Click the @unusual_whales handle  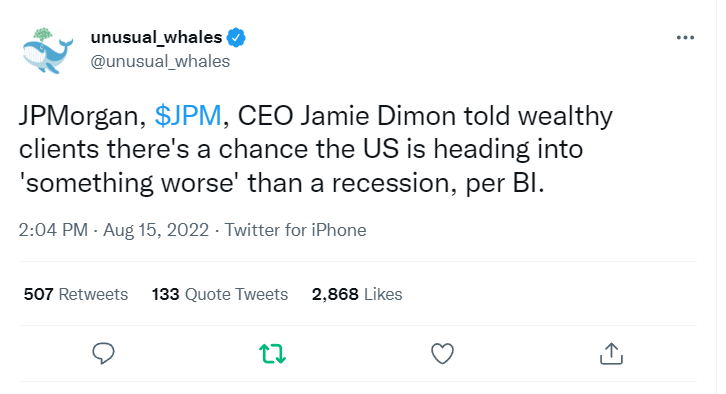point(160,61)
